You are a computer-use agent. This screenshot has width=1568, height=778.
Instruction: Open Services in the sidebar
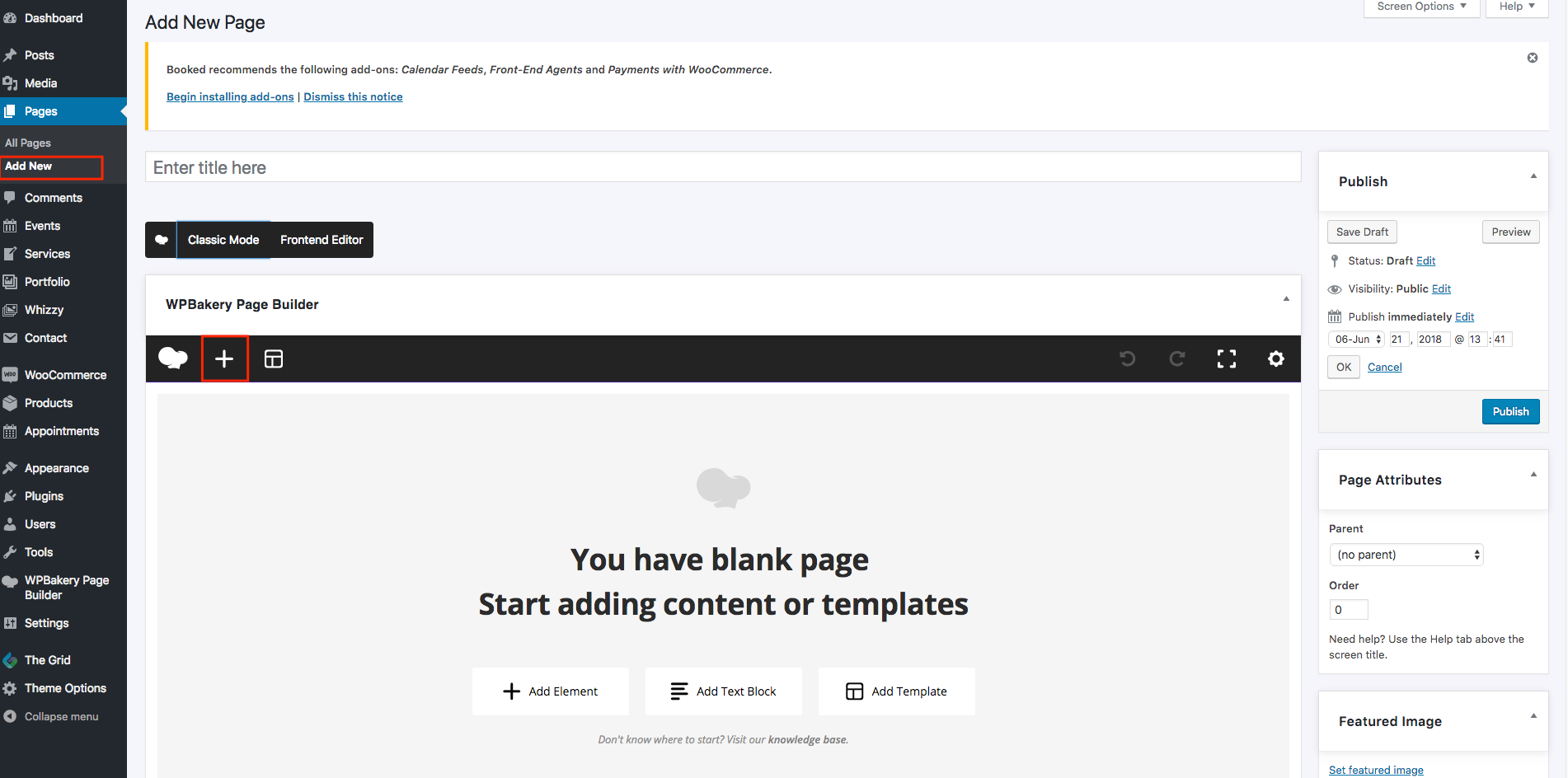[x=47, y=254]
